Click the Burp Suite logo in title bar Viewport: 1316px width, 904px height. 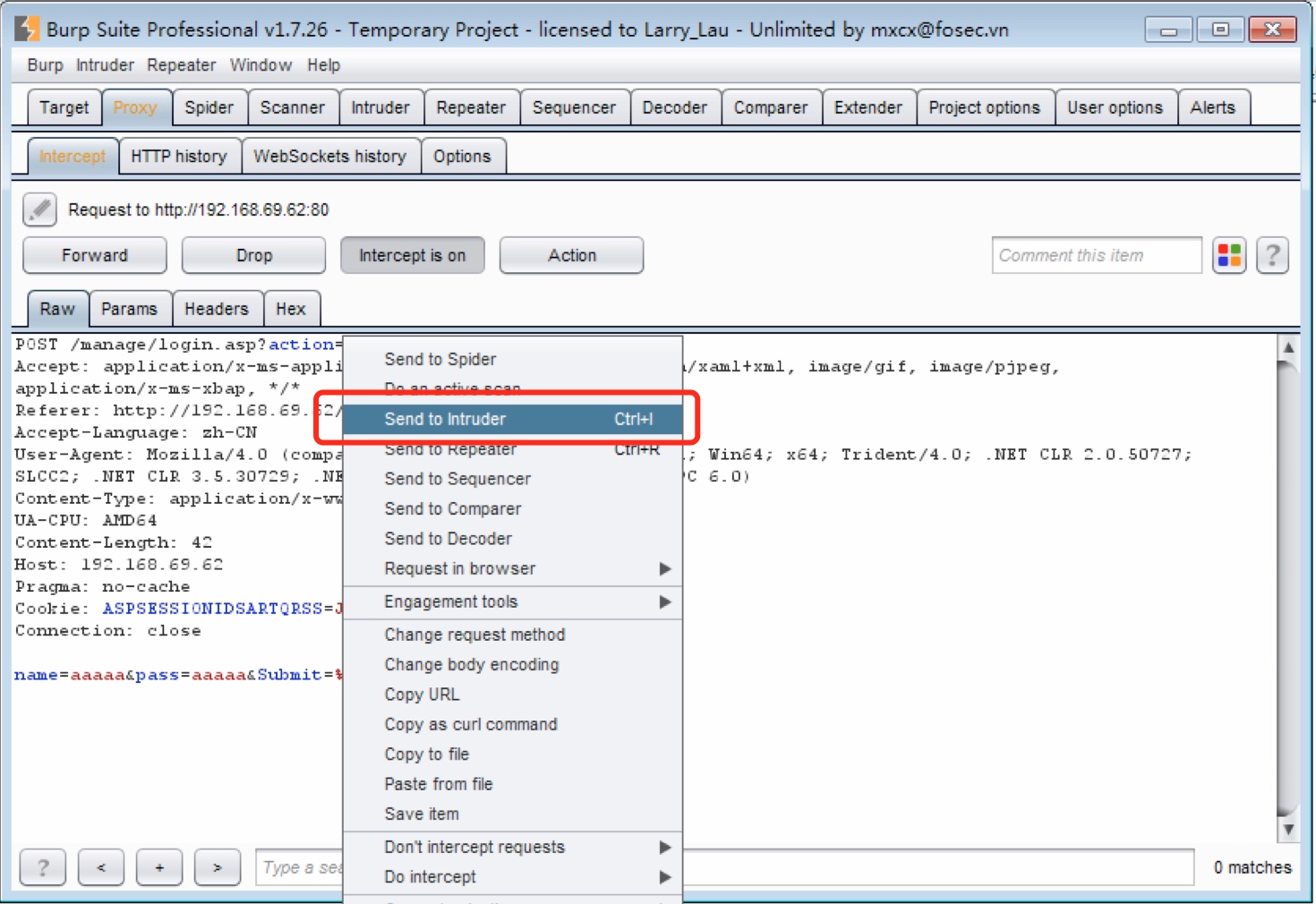coord(27,29)
